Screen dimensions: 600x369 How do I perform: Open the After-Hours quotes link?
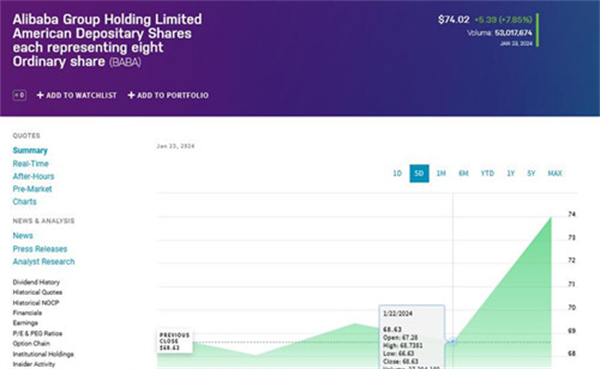point(33,176)
